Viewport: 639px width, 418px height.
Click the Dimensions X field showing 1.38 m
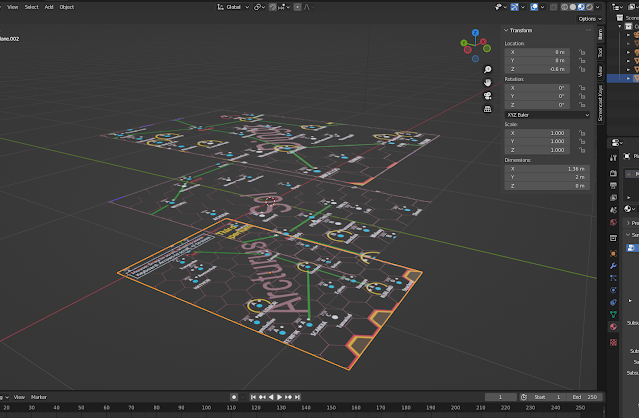tap(547, 169)
